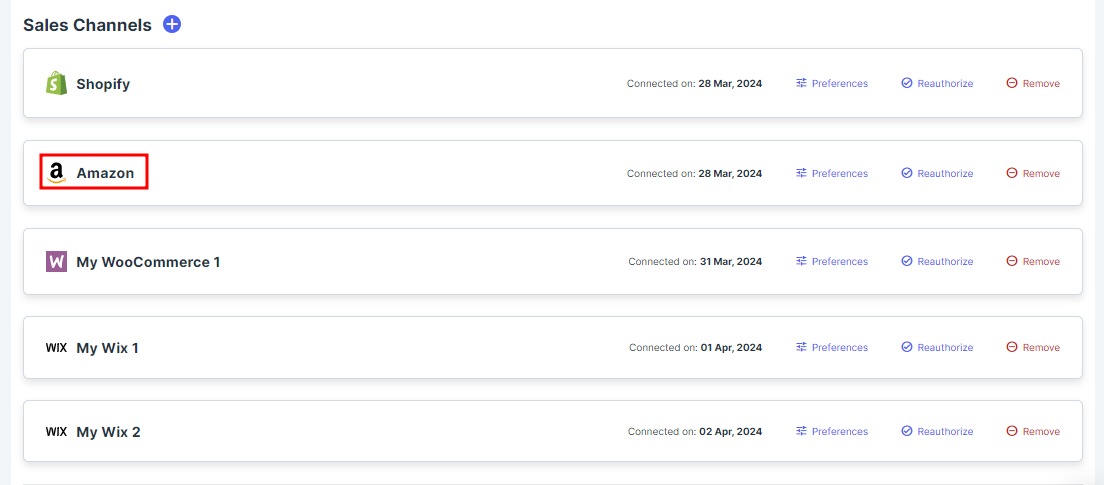Remove the My Wix 1 channel
1104x485 pixels.
point(1033,347)
